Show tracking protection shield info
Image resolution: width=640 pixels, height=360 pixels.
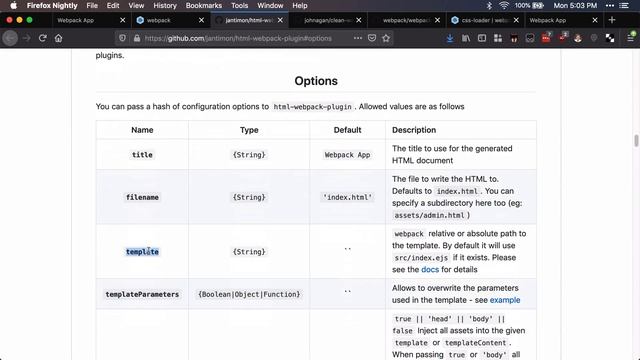pos(122,38)
